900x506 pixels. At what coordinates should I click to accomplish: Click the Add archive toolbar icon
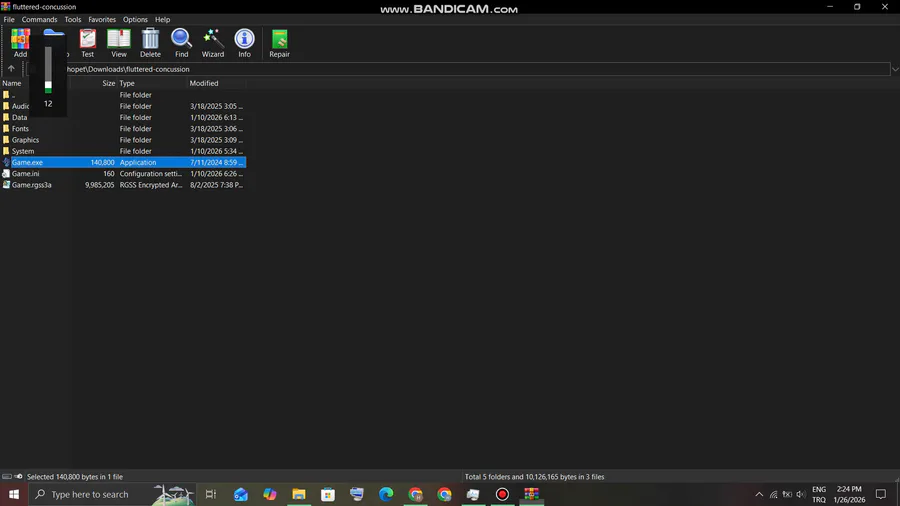[20, 43]
